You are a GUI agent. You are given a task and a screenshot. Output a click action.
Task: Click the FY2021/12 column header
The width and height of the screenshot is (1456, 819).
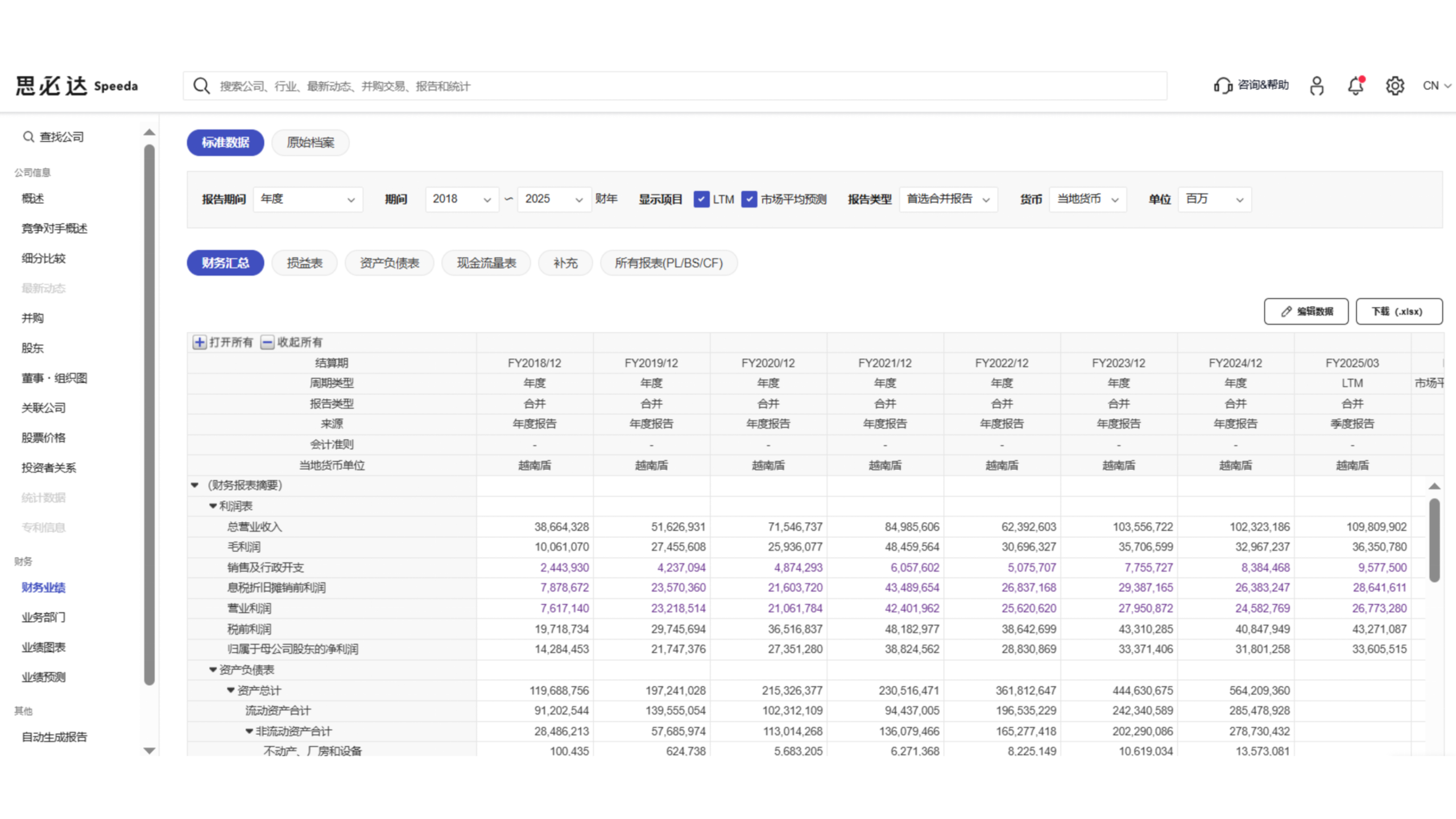point(884,363)
